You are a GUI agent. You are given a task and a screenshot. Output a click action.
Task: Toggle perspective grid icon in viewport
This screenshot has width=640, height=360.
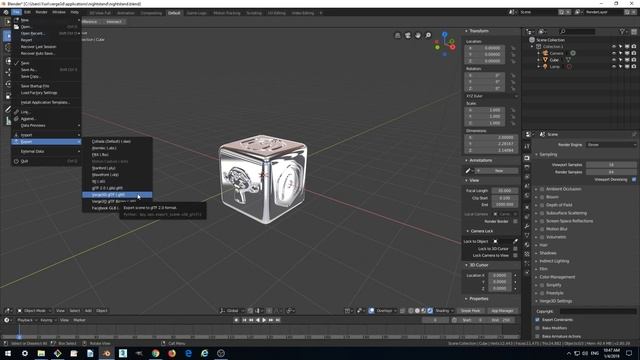(398, 36)
